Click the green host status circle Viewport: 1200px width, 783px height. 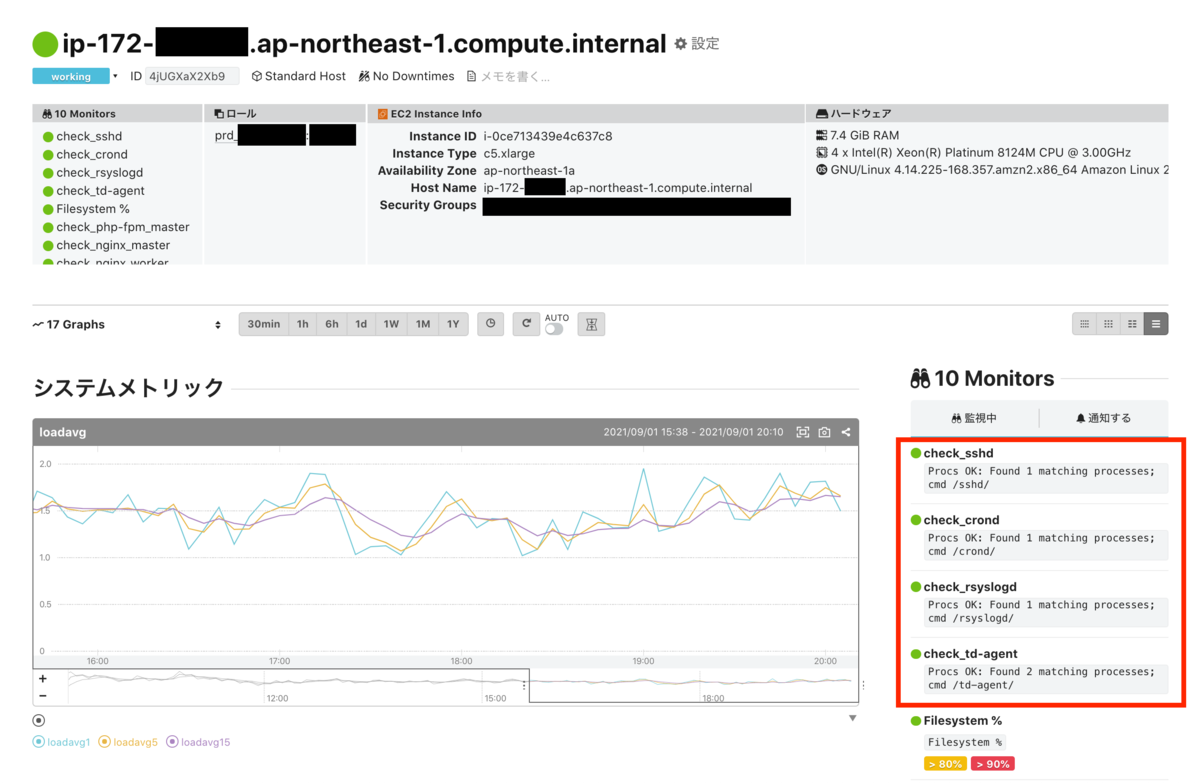click(45, 44)
